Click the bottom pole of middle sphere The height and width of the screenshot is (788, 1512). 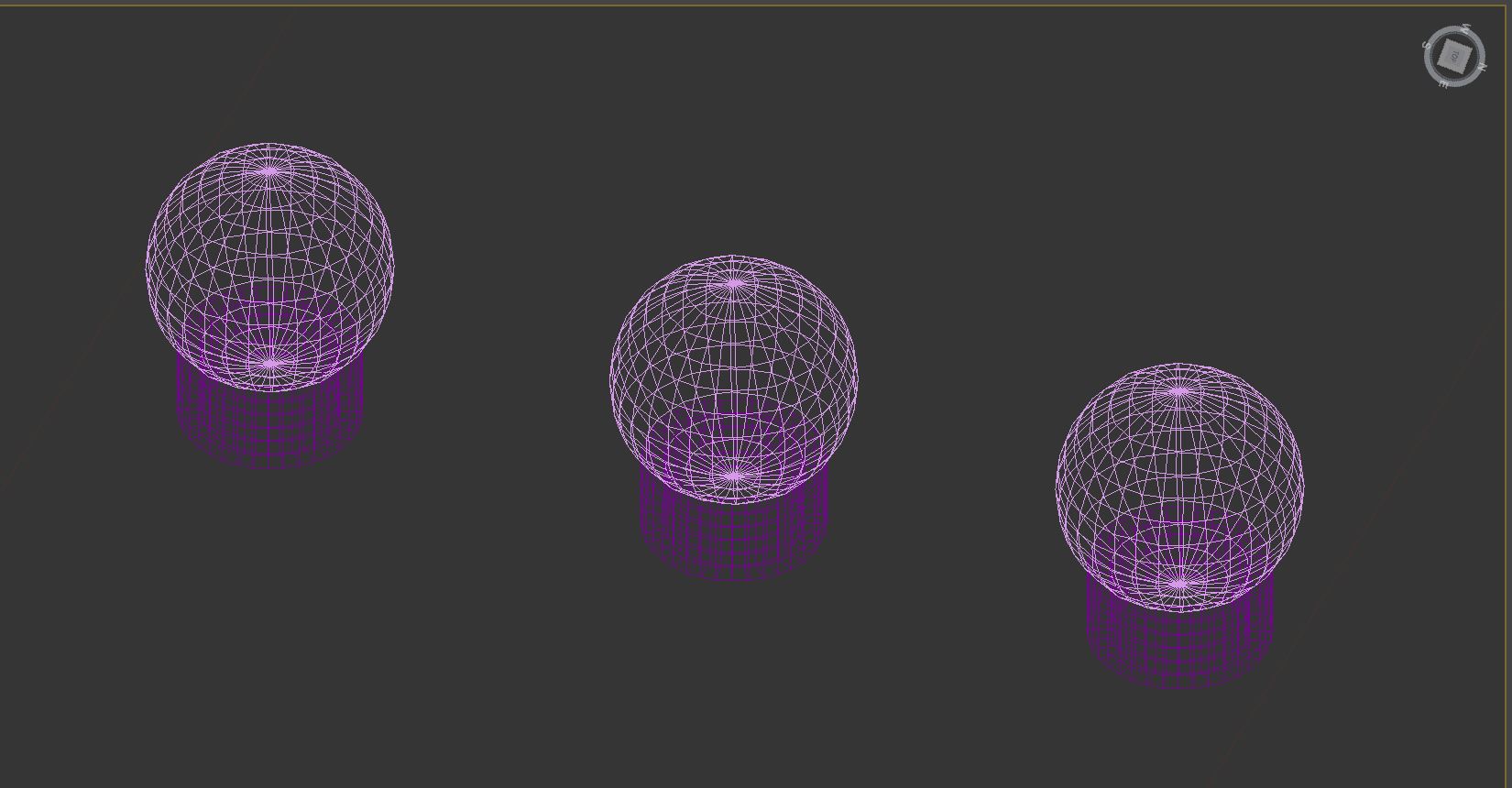click(x=733, y=476)
